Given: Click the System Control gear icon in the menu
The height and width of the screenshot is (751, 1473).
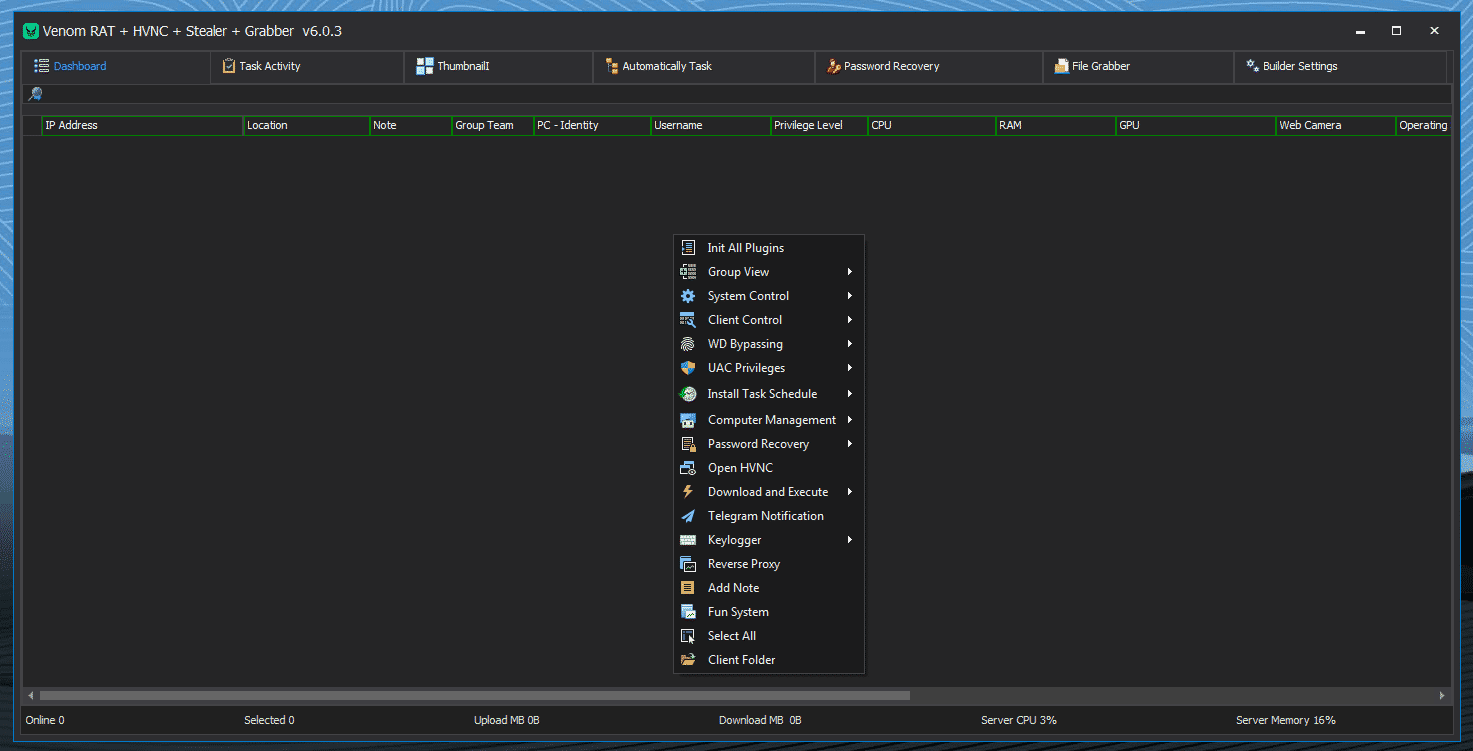Looking at the screenshot, I should click(688, 296).
